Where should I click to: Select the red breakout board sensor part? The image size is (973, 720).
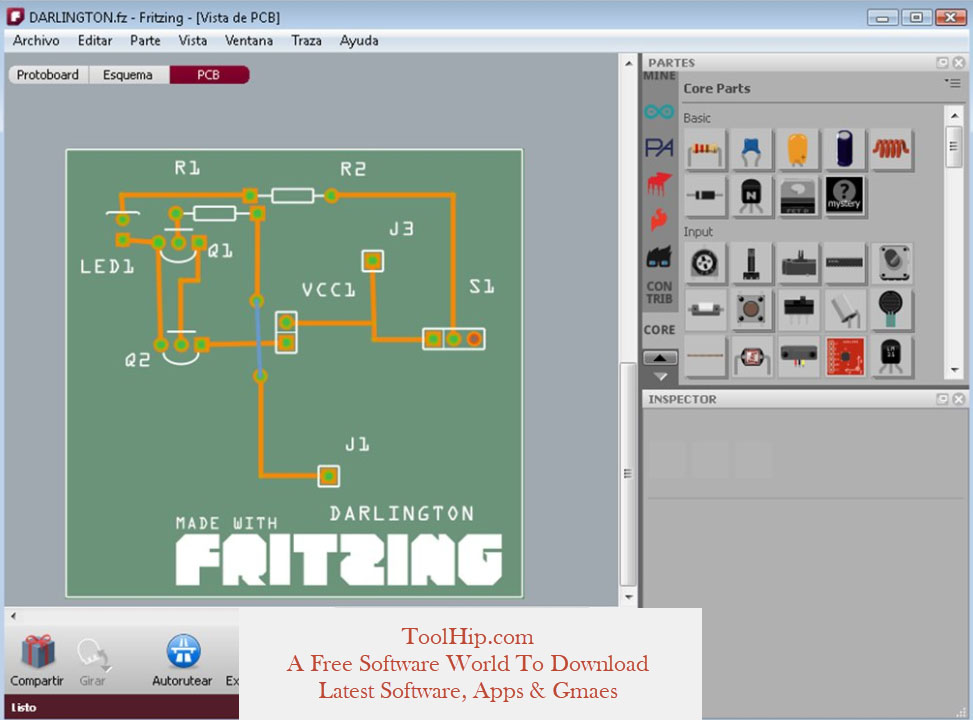[845, 356]
